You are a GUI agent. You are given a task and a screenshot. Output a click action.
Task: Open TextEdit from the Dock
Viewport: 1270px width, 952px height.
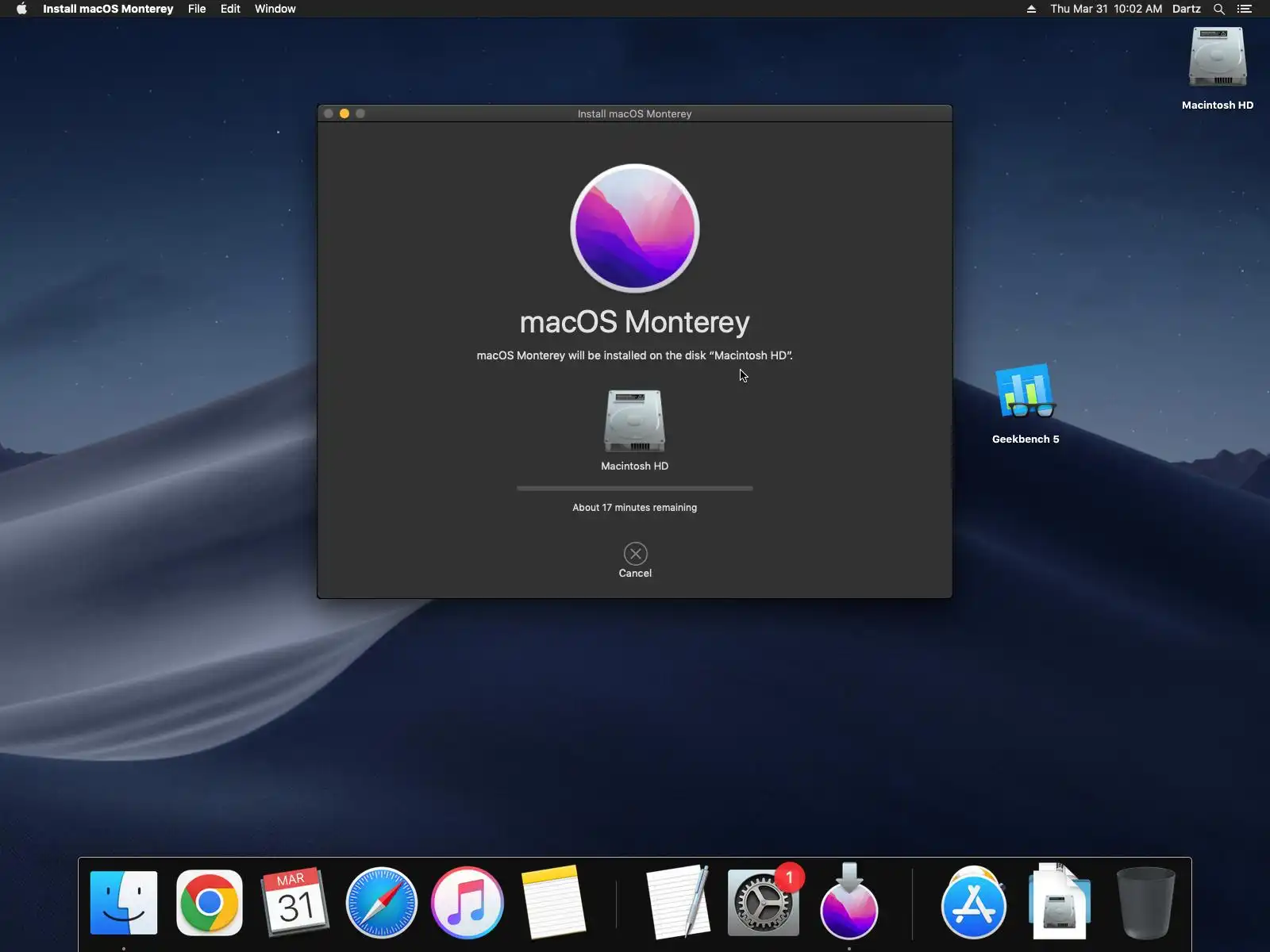(678, 902)
